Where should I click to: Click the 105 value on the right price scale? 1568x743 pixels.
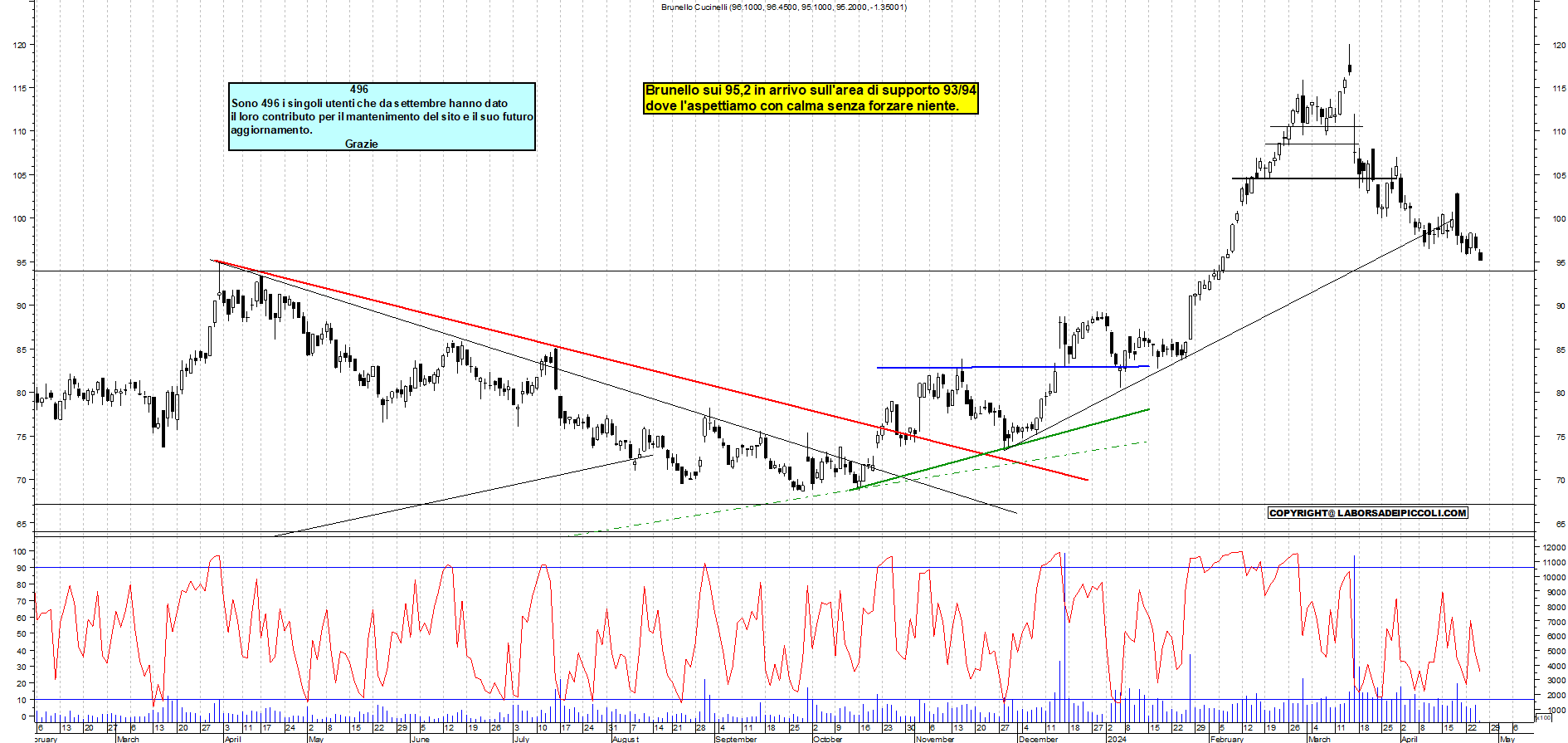(x=1558, y=175)
